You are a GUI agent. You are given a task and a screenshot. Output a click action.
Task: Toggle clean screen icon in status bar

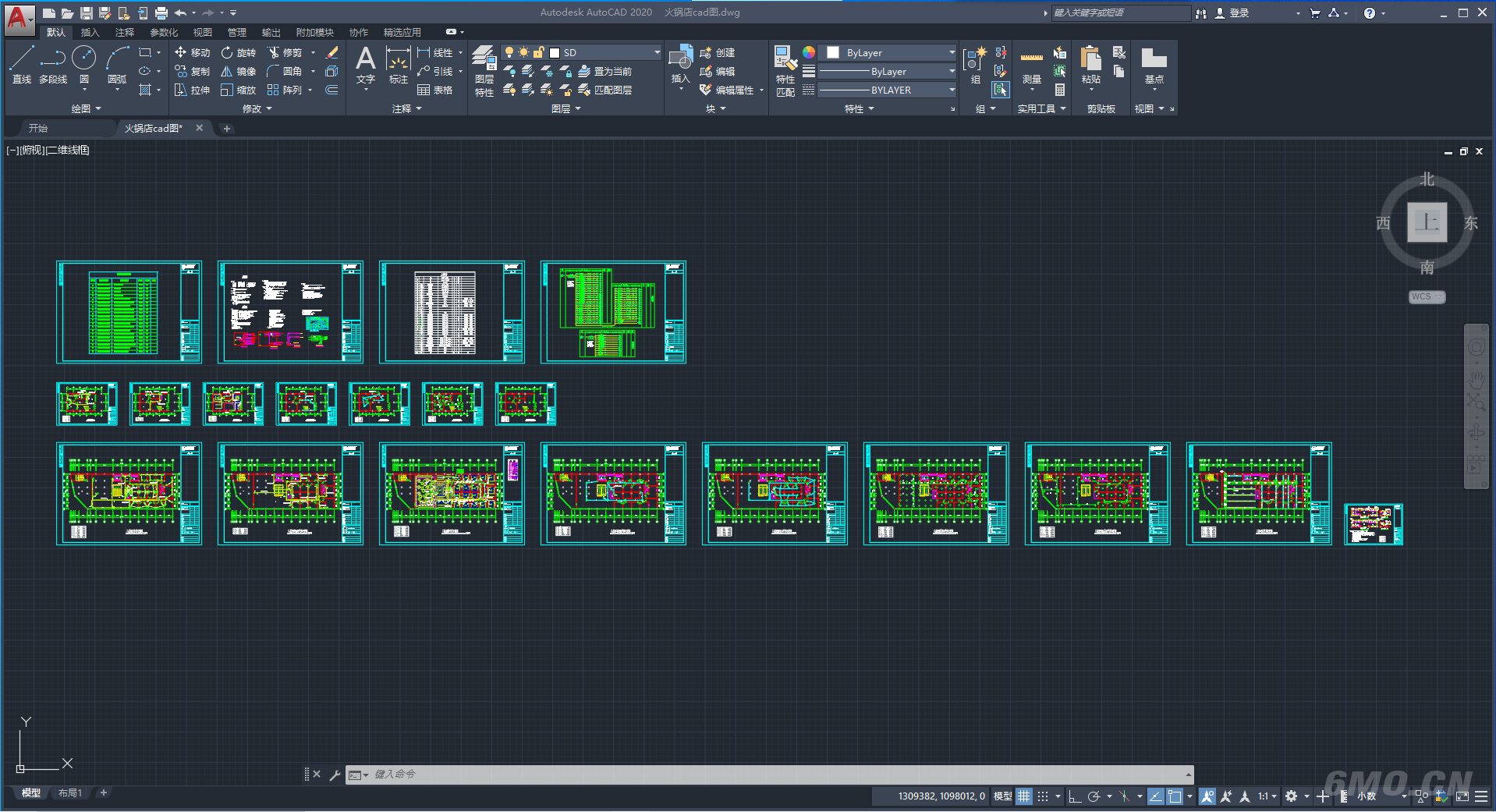1462,796
